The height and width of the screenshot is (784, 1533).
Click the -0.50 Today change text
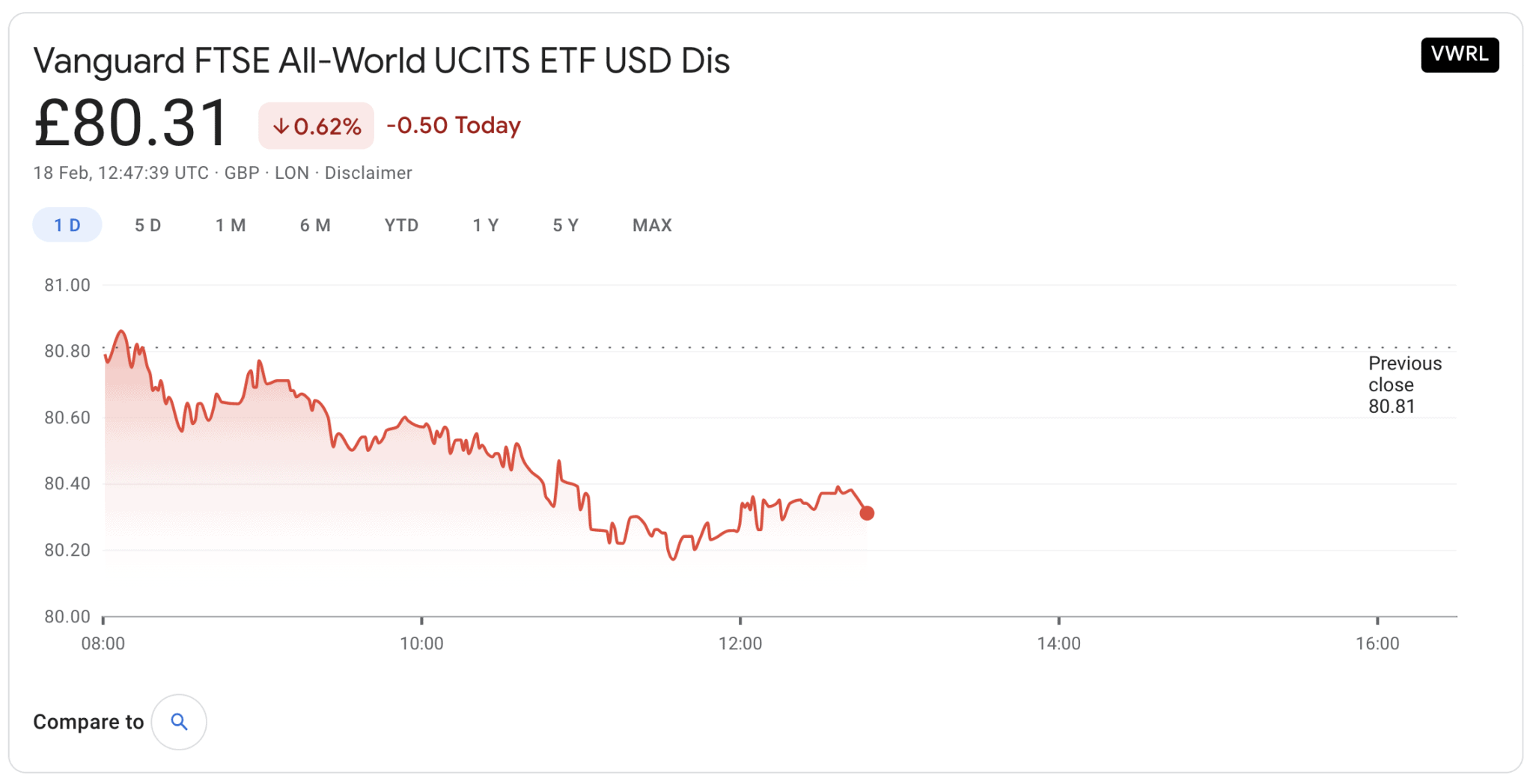click(453, 125)
